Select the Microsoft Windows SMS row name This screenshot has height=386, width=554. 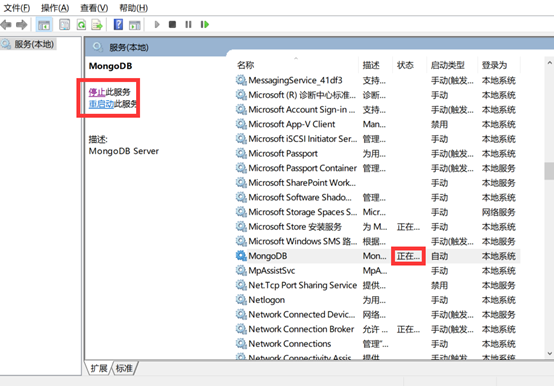point(302,241)
